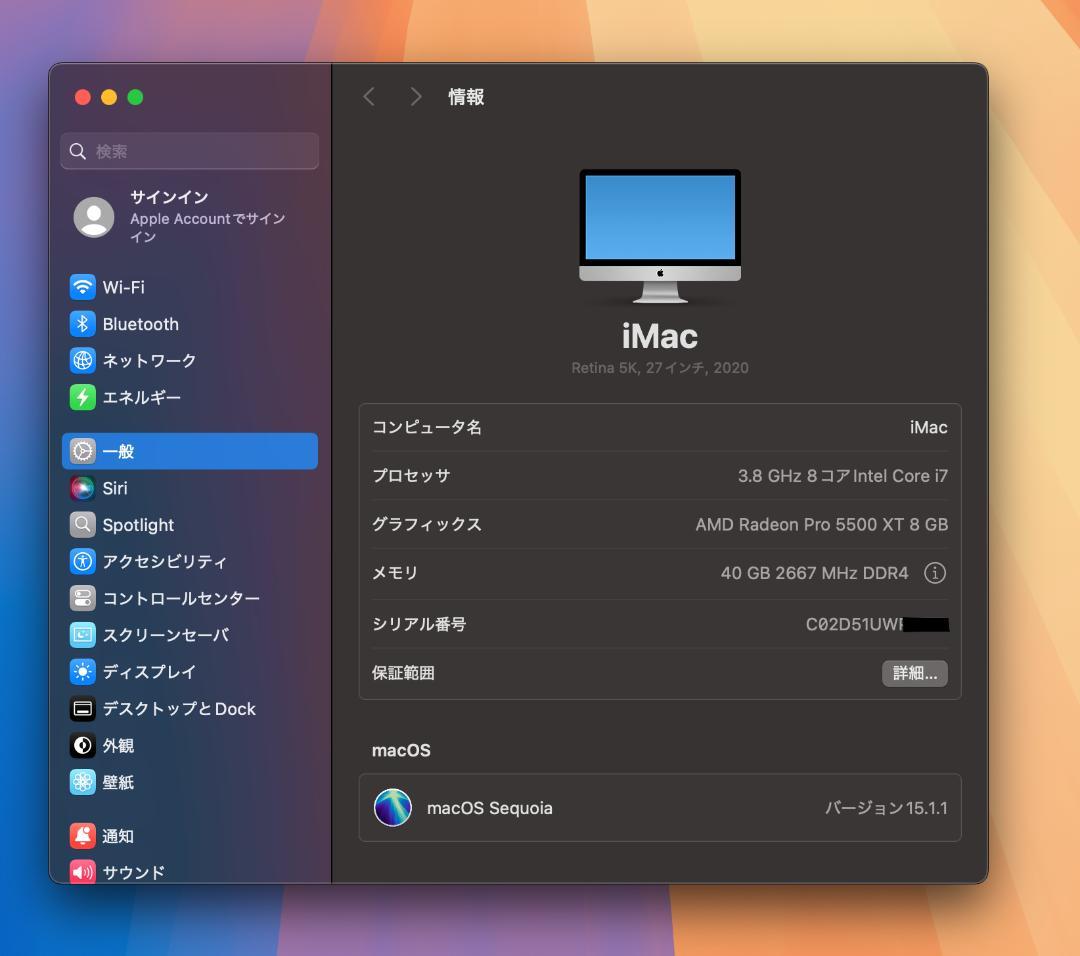
Task: Click the 40 GB 2667 MHz DDR4 value
Action: tap(814, 573)
